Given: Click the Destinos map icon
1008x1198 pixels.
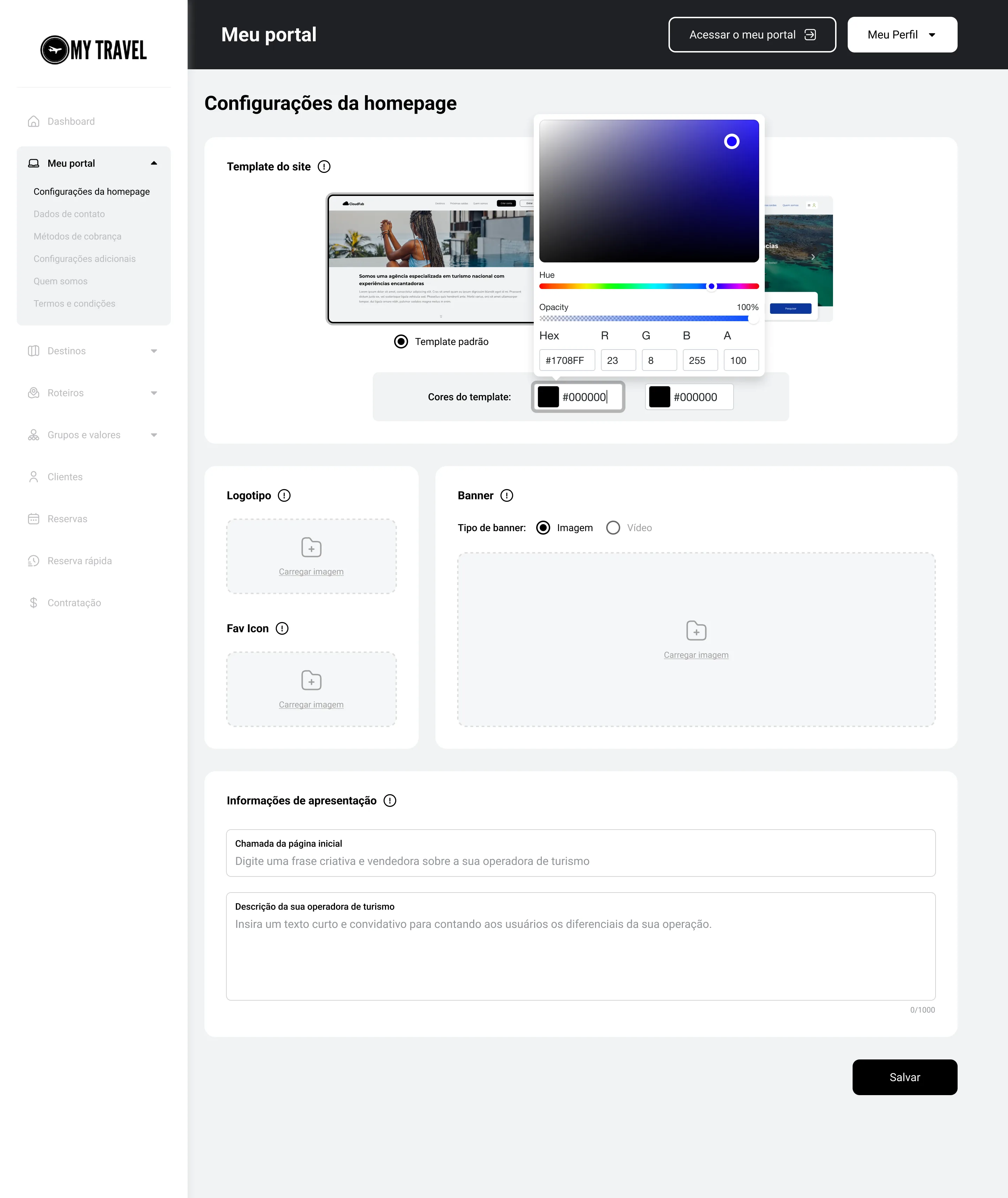Looking at the screenshot, I should [x=34, y=351].
